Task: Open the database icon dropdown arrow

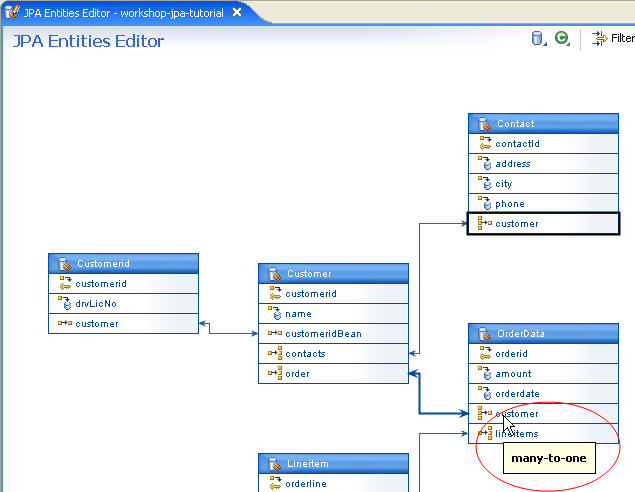Action: click(545, 44)
